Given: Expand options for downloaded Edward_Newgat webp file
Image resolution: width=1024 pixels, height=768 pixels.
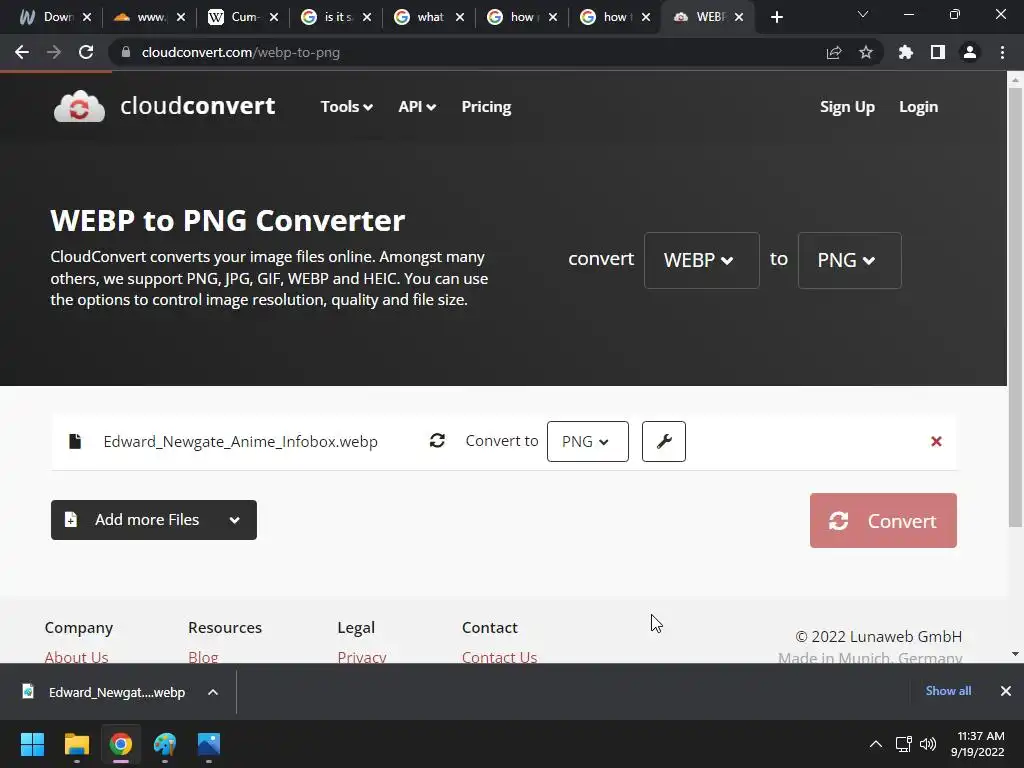Looking at the screenshot, I should pos(213,692).
